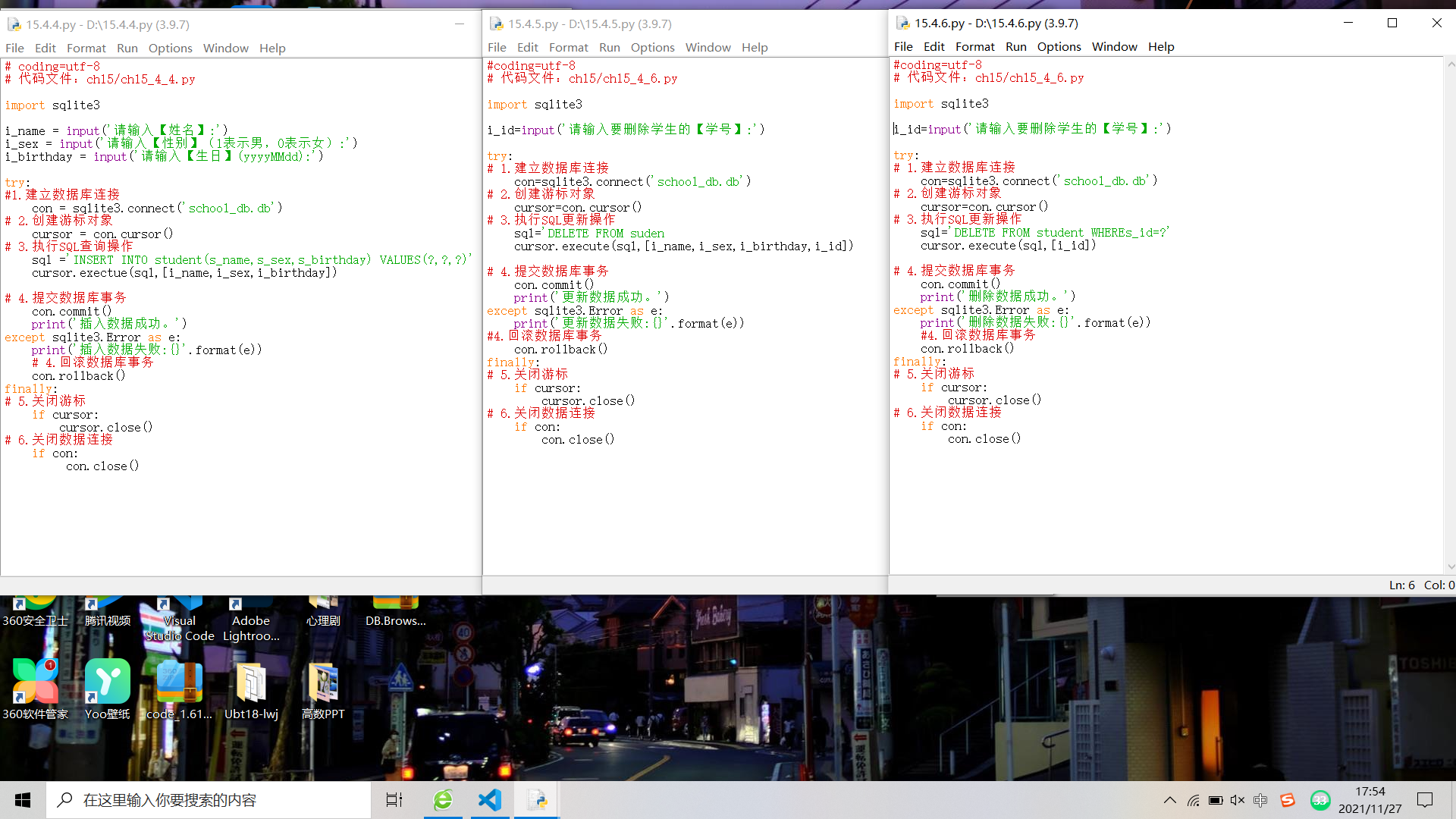Image resolution: width=1456 pixels, height=819 pixels.
Task: Open the Sogou input method tray icon
Action: tap(1288, 800)
